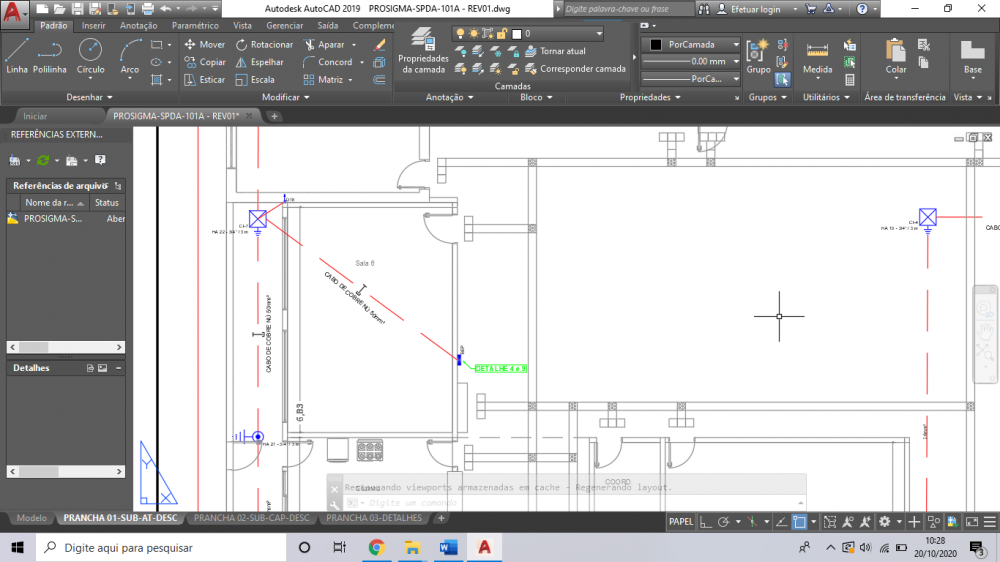This screenshot has width=1000, height=562.
Task: Open the Inserir ribbon tab
Action: 94,26
